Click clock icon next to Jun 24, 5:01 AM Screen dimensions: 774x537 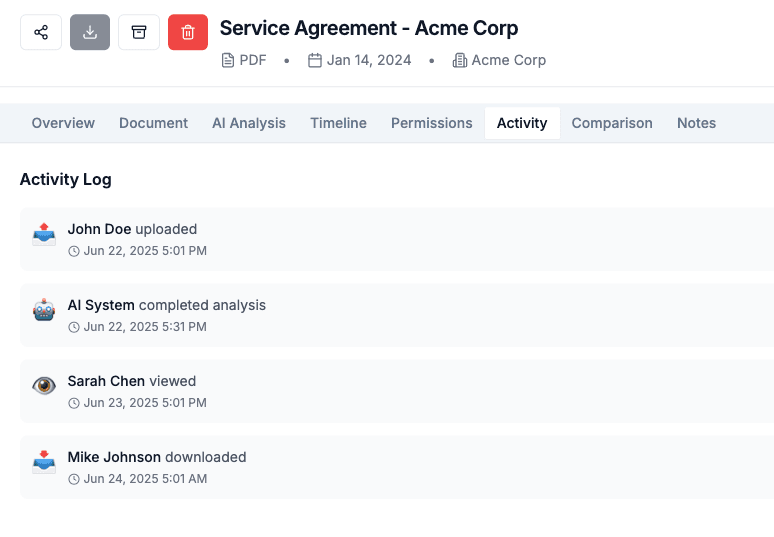point(74,479)
